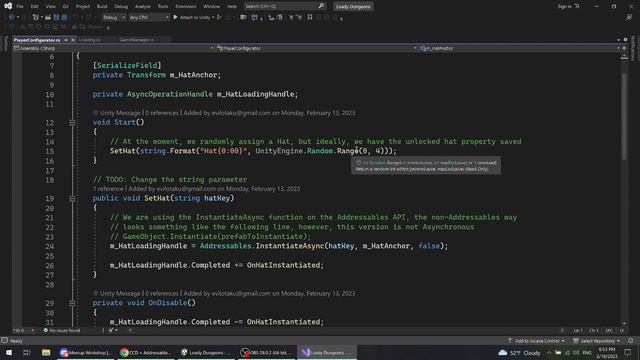Viewport: 640px width, 360px height.
Task: Open the Build menu
Action: 102,6
